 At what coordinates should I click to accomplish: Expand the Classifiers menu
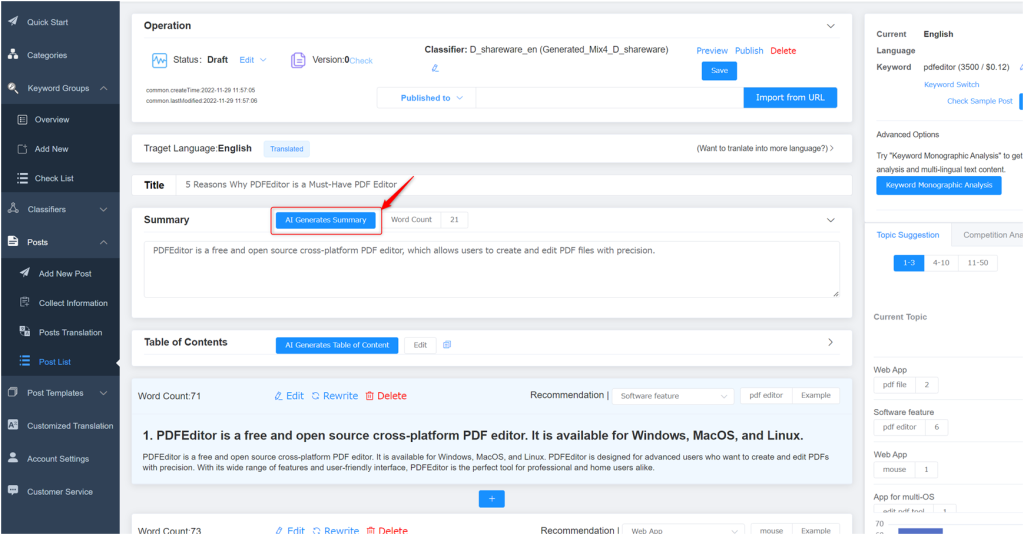pos(104,210)
